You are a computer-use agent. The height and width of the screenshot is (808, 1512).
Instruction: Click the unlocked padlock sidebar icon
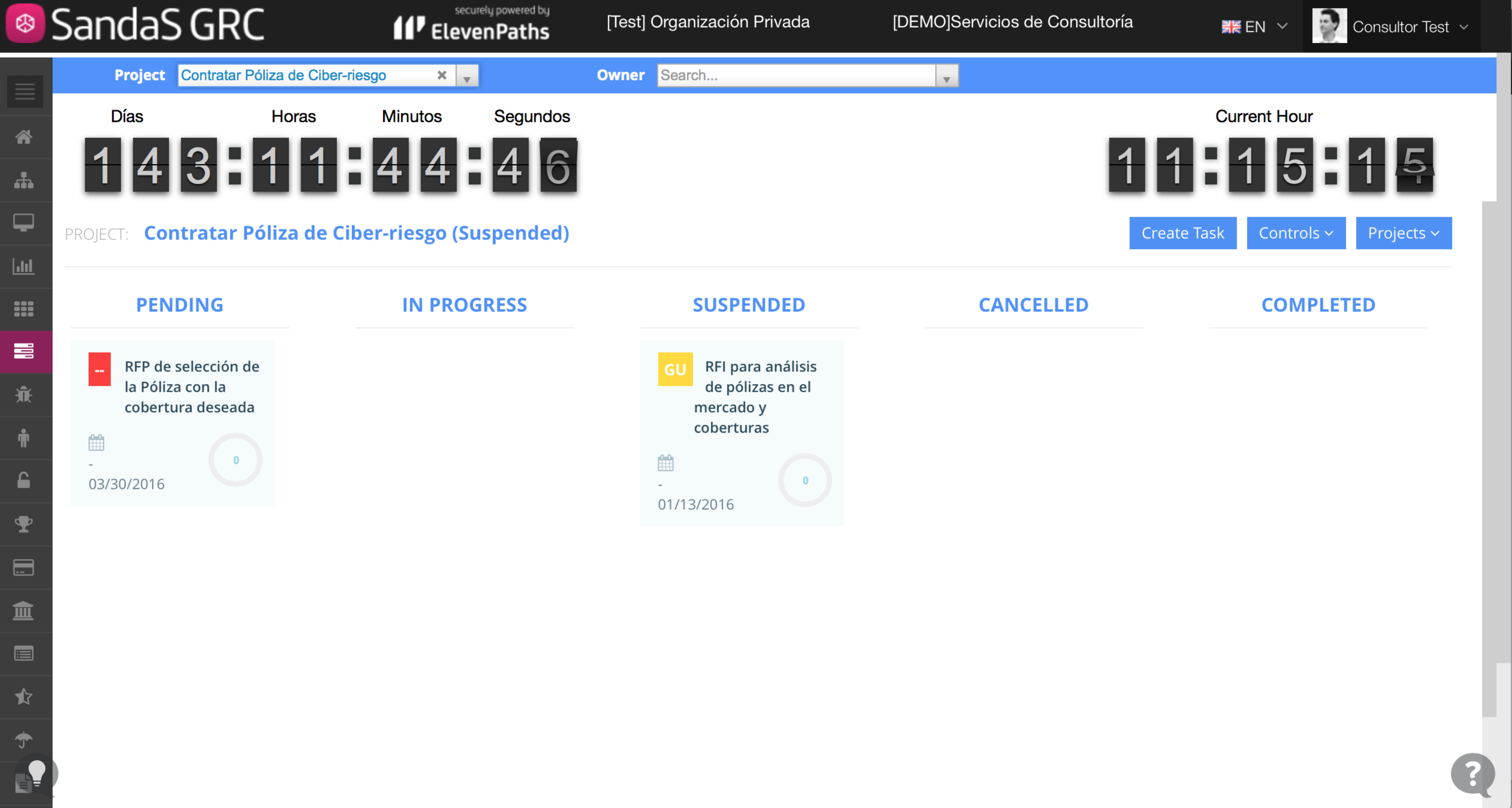[24, 481]
